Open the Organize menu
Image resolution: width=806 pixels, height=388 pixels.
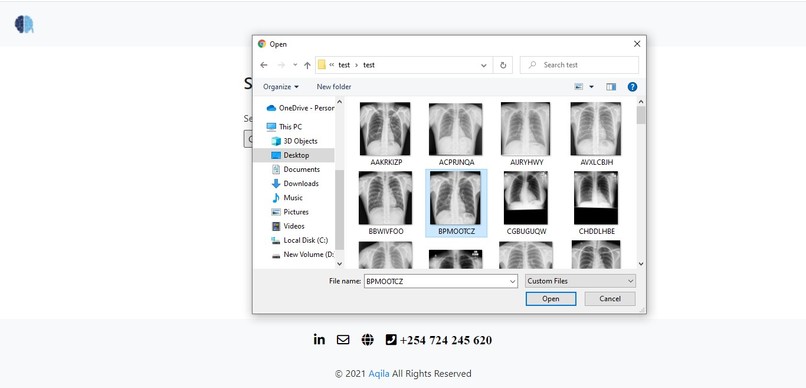coord(281,87)
